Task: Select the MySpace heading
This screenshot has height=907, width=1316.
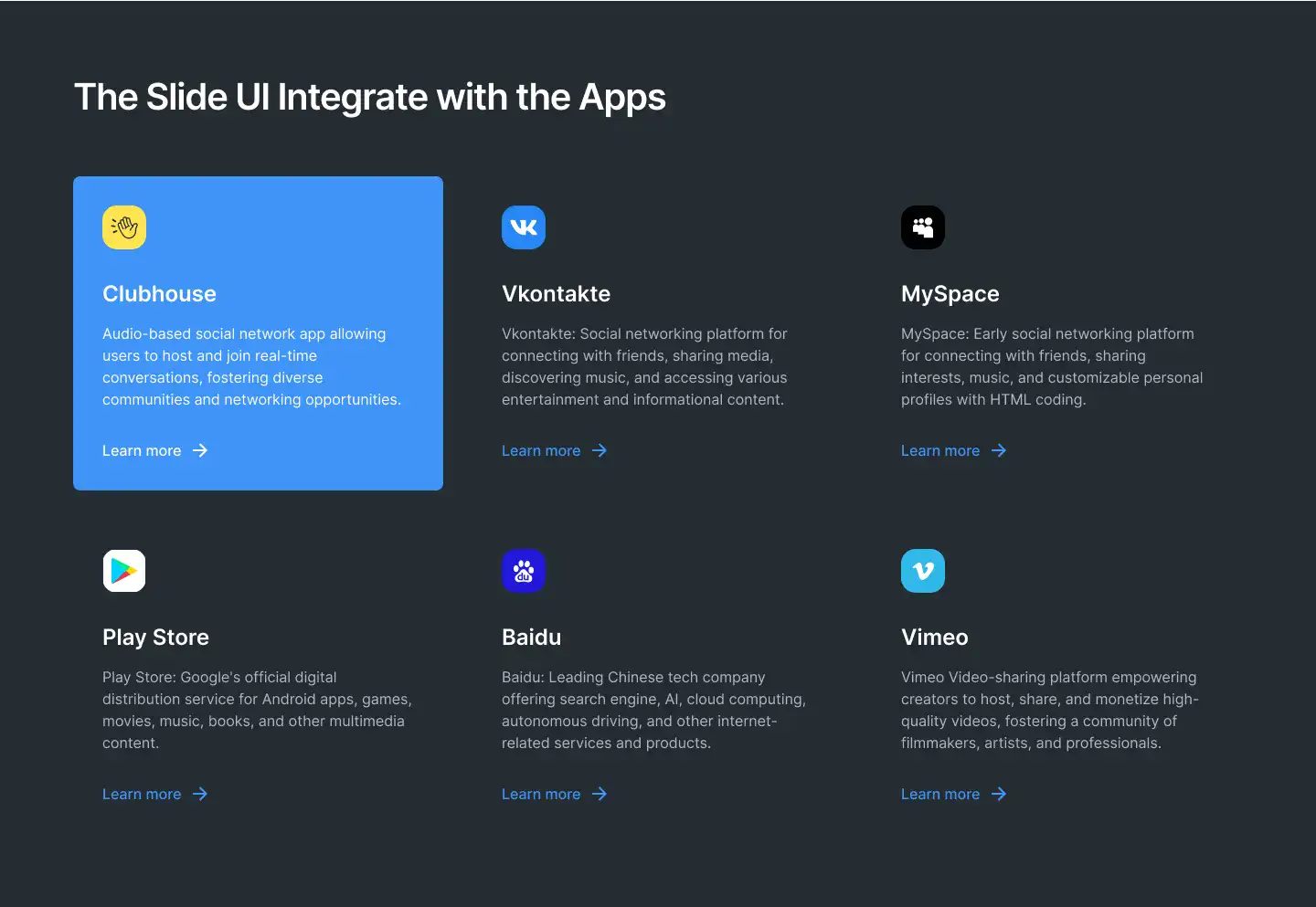Action: pyautogui.click(x=950, y=294)
